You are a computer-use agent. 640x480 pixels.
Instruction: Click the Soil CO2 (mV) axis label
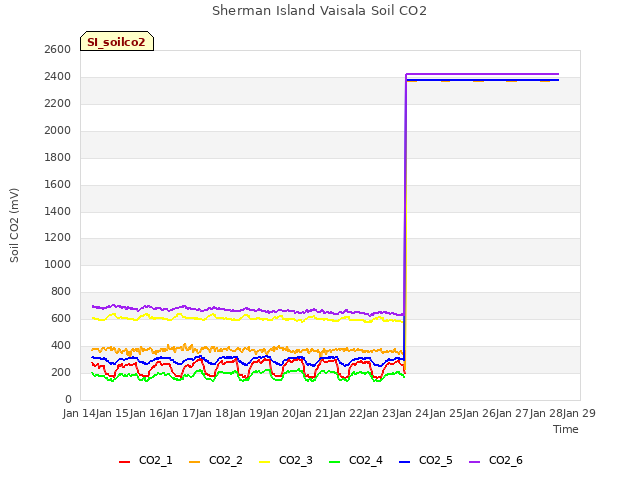[14, 225]
